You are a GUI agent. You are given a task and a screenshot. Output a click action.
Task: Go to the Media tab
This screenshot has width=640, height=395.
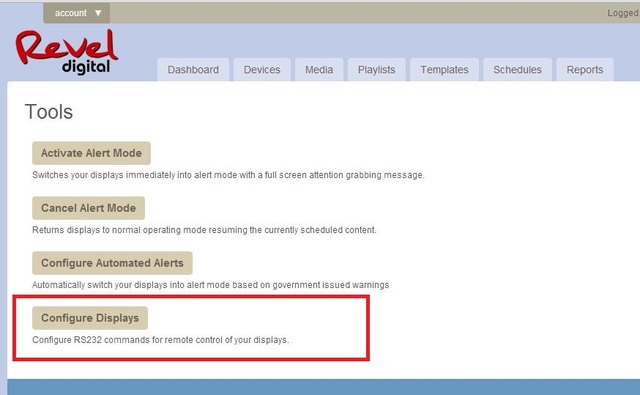(319, 70)
